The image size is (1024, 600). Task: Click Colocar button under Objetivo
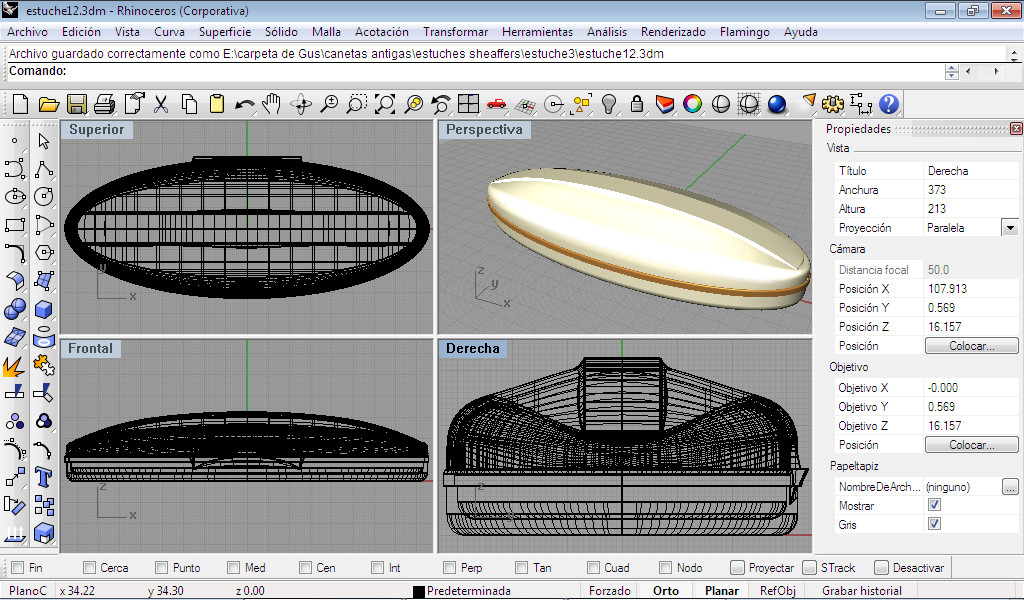(x=971, y=445)
